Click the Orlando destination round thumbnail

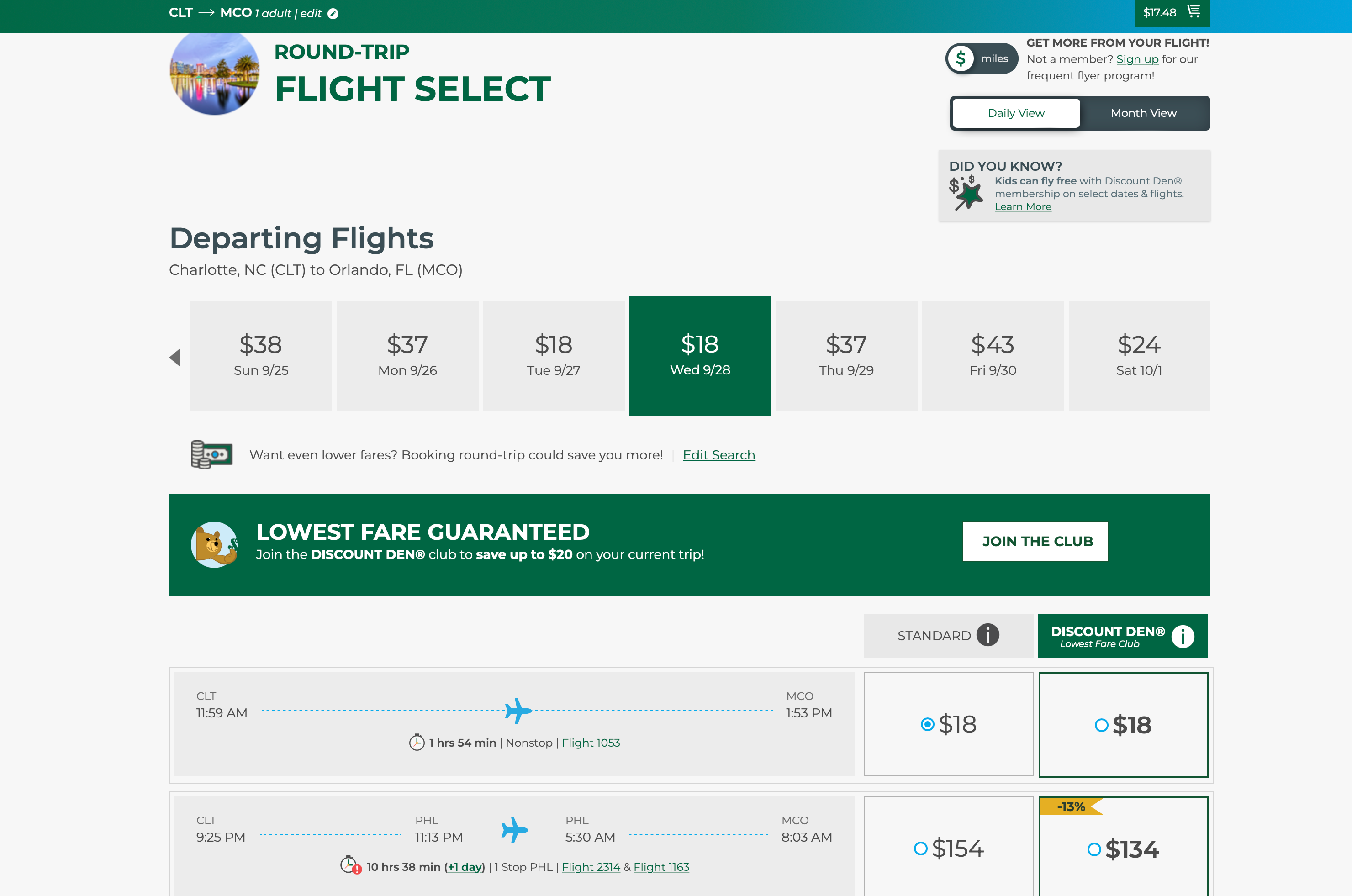click(x=214, y=73)
